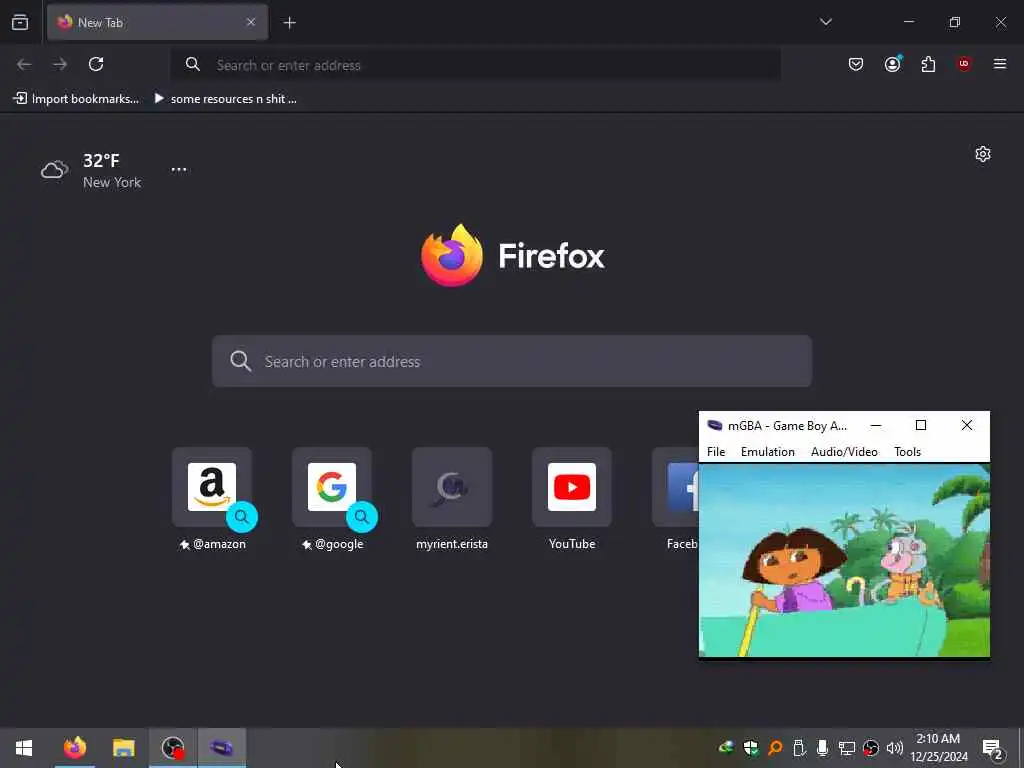Click the mGBA title bar app icon
Screen dimensions: 1024x768
pos(715,425)
